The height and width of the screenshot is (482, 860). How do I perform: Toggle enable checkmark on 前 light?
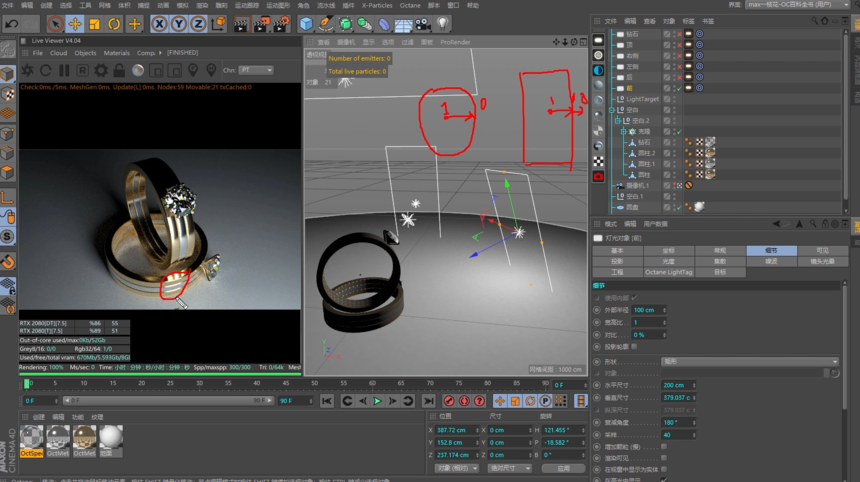[680, 88]
